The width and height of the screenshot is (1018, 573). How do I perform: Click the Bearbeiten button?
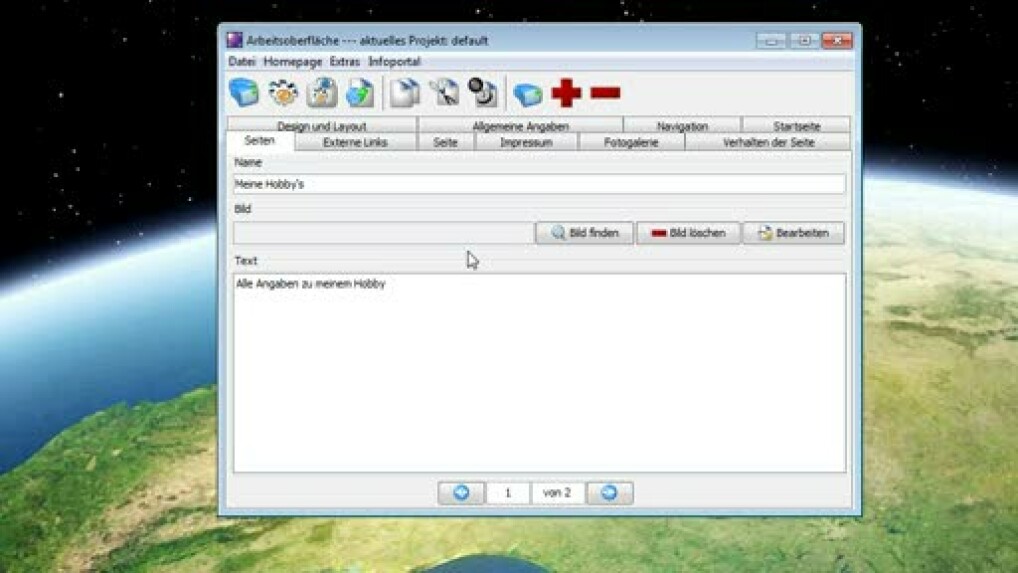pyautogui.click(x=793, y=233)
